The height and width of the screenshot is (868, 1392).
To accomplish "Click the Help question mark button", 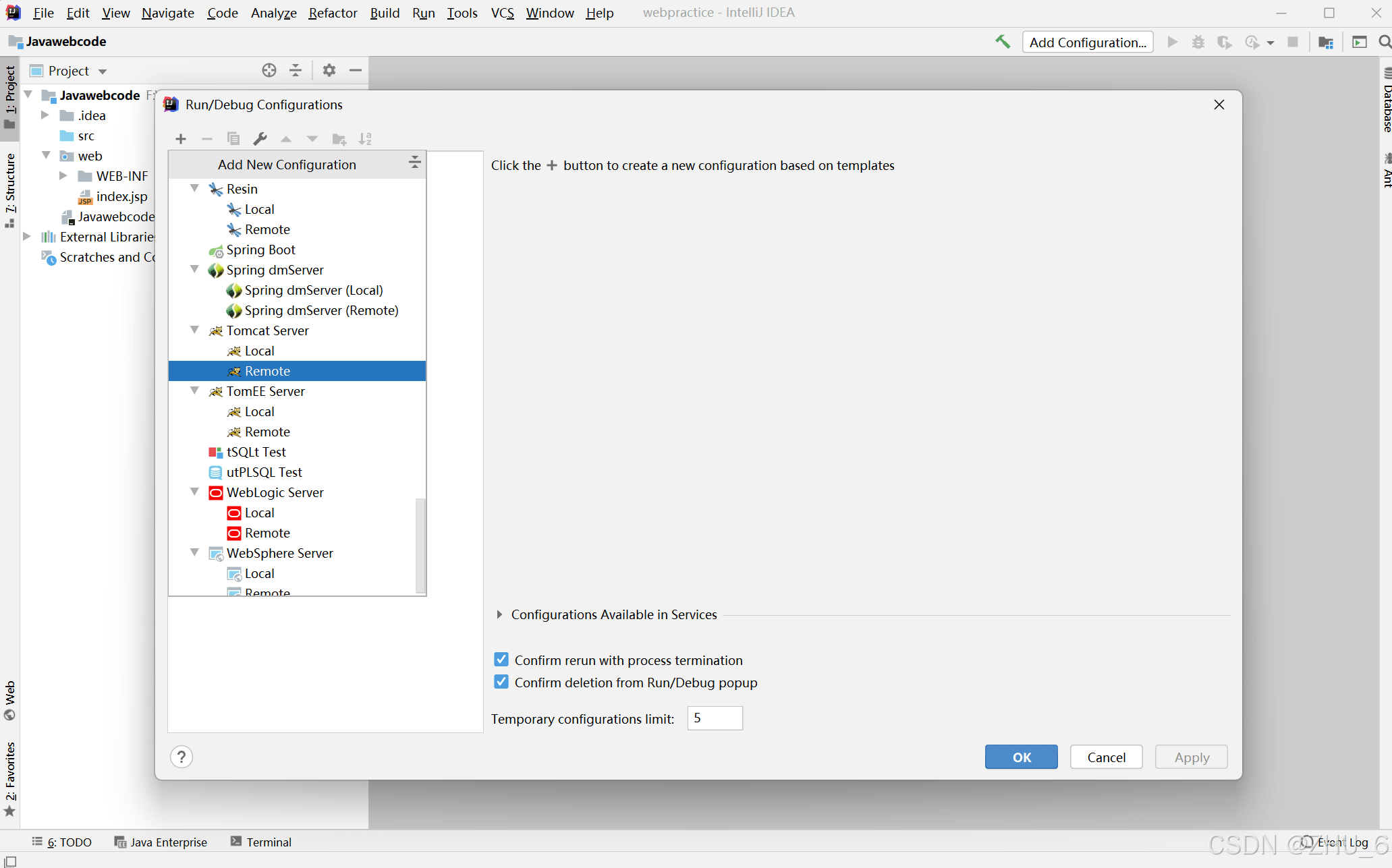I will coord(182,757).
